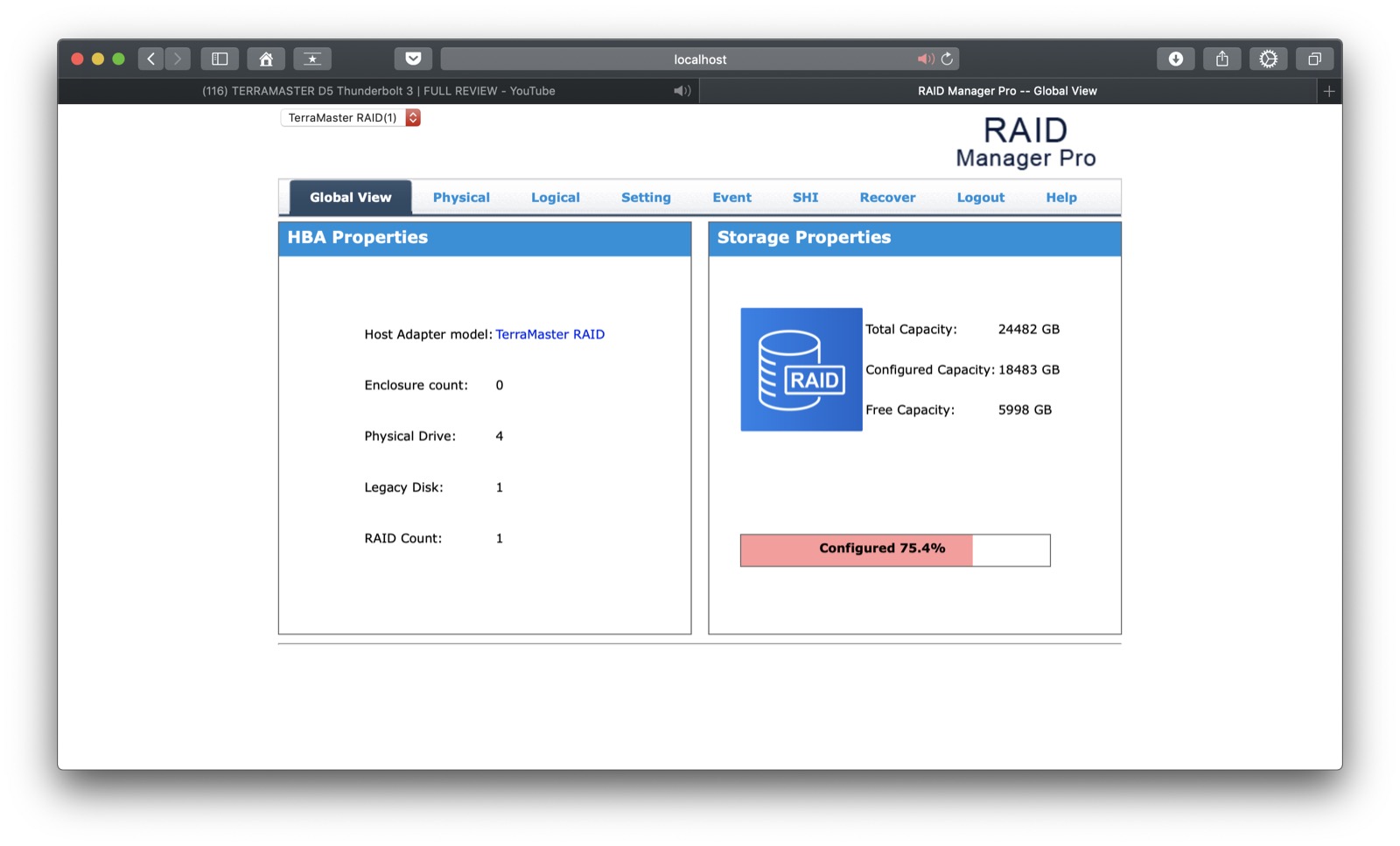This screenshot has height=846, width=1400.
Task: Open the TerraMaster RAID(1) controller dropdown
Action: (x=351, y=117)
